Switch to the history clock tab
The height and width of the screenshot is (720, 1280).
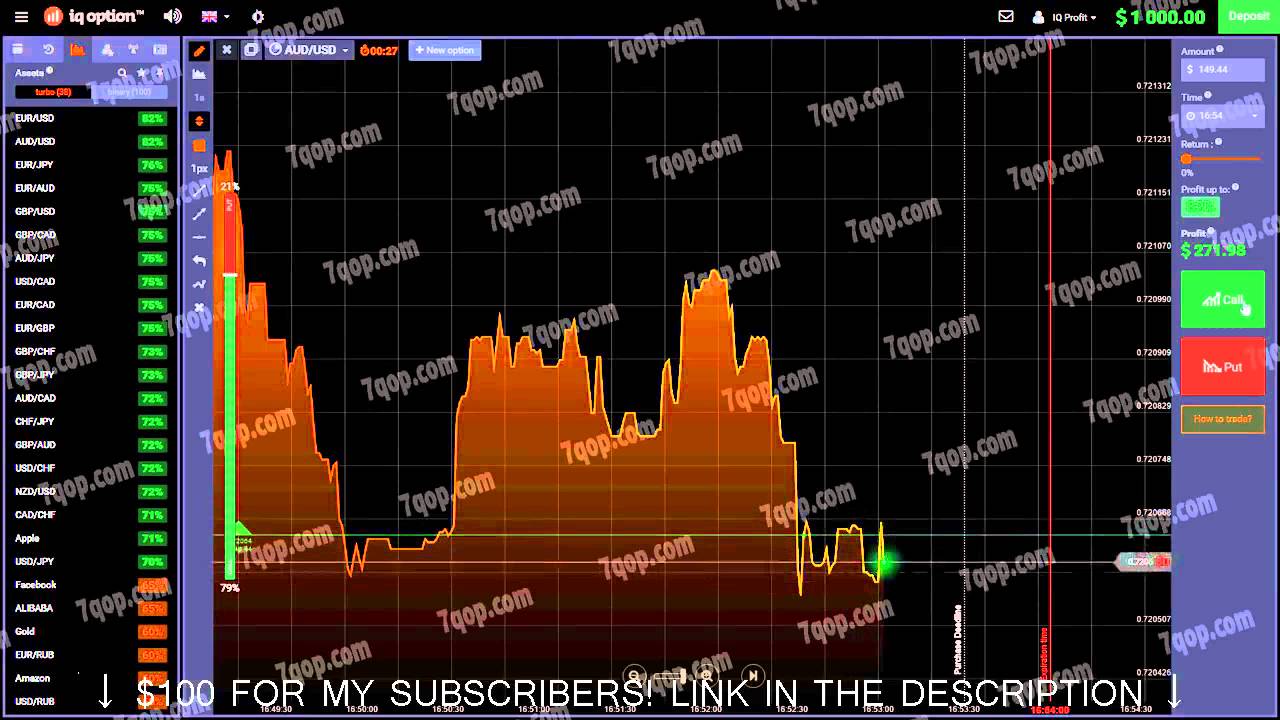pos(48,49)
